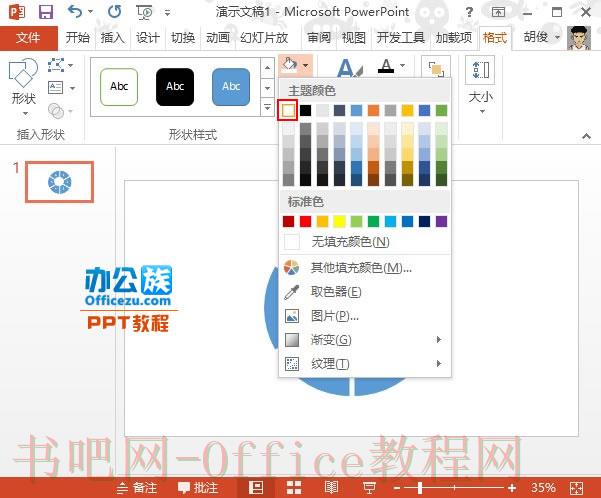Undo the last action
The height and width of the screenshot is (498, 601).
point(75,12)
